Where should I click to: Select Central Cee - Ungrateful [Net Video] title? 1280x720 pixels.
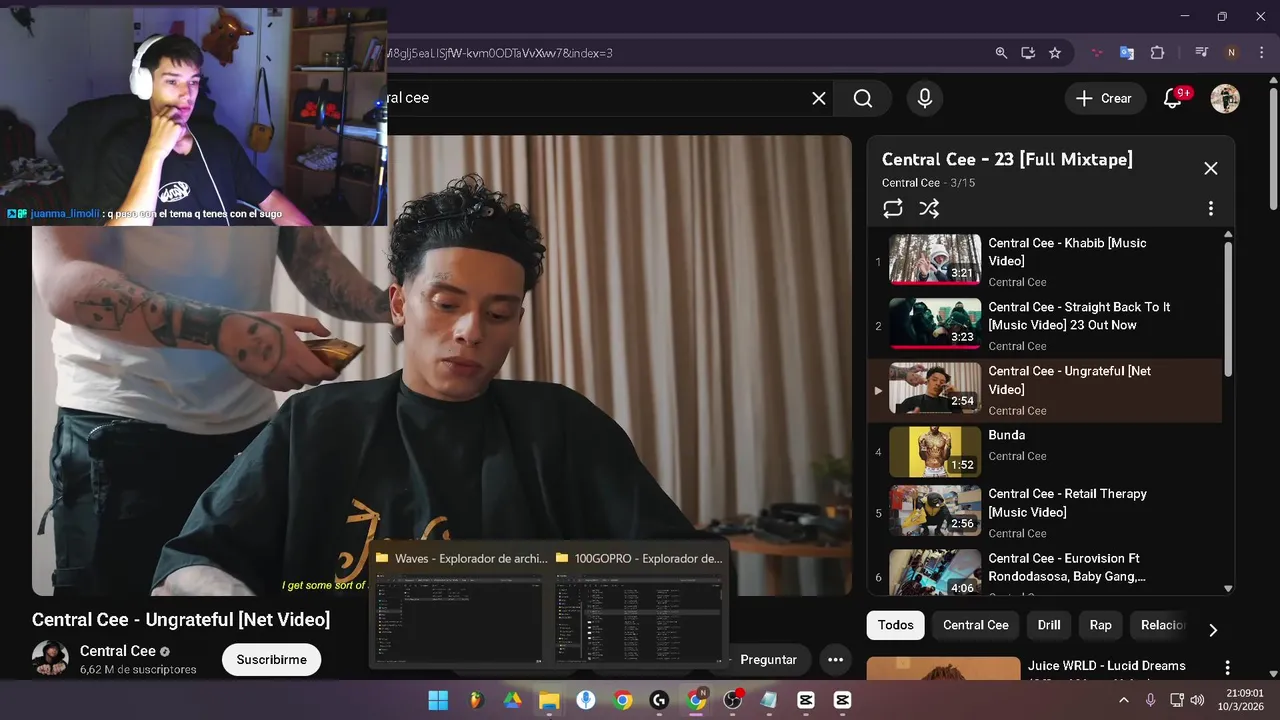click(x=1069, y=380)
